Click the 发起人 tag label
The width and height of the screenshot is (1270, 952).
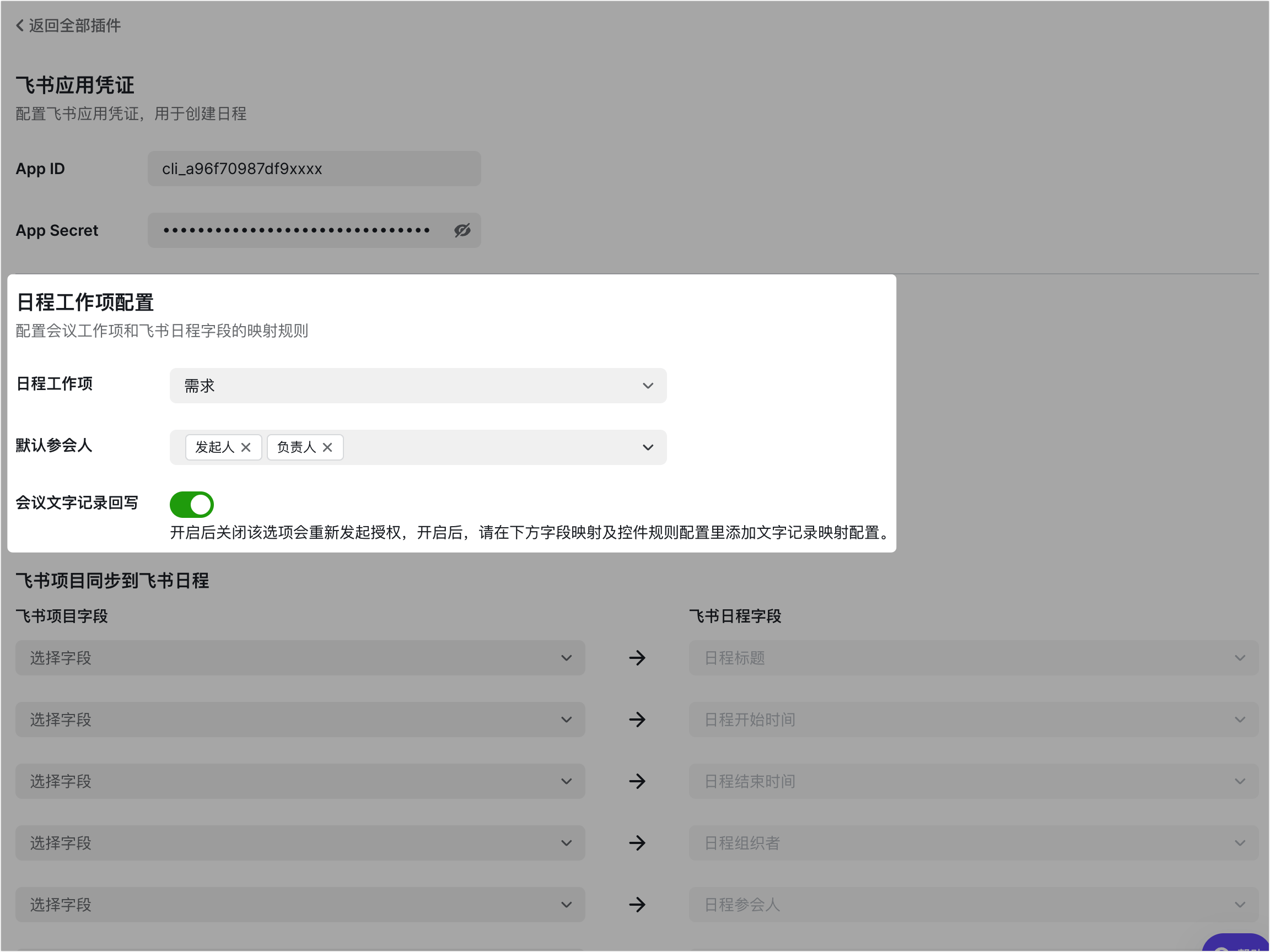[x=215, y=447]
